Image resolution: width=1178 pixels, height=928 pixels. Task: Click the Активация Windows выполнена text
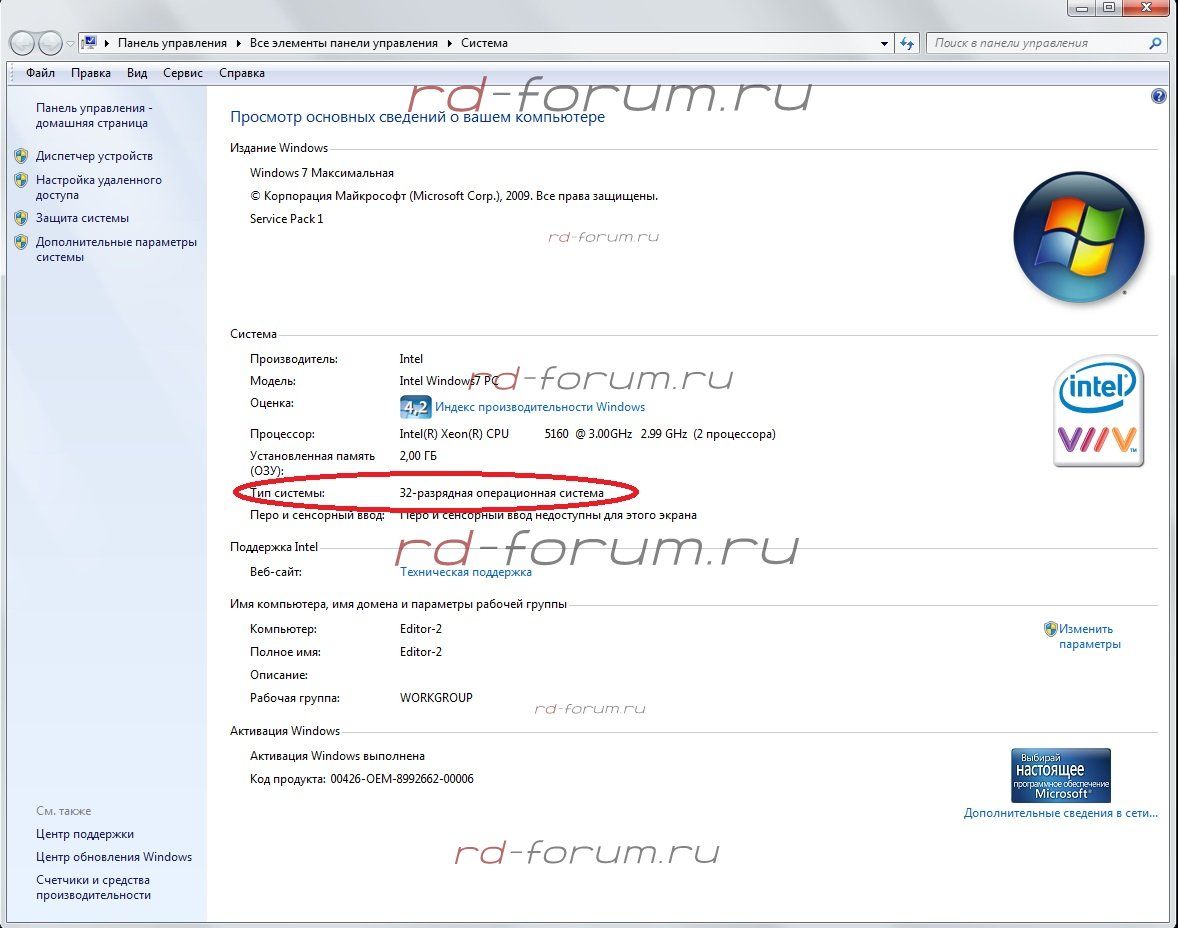point(337,756)
